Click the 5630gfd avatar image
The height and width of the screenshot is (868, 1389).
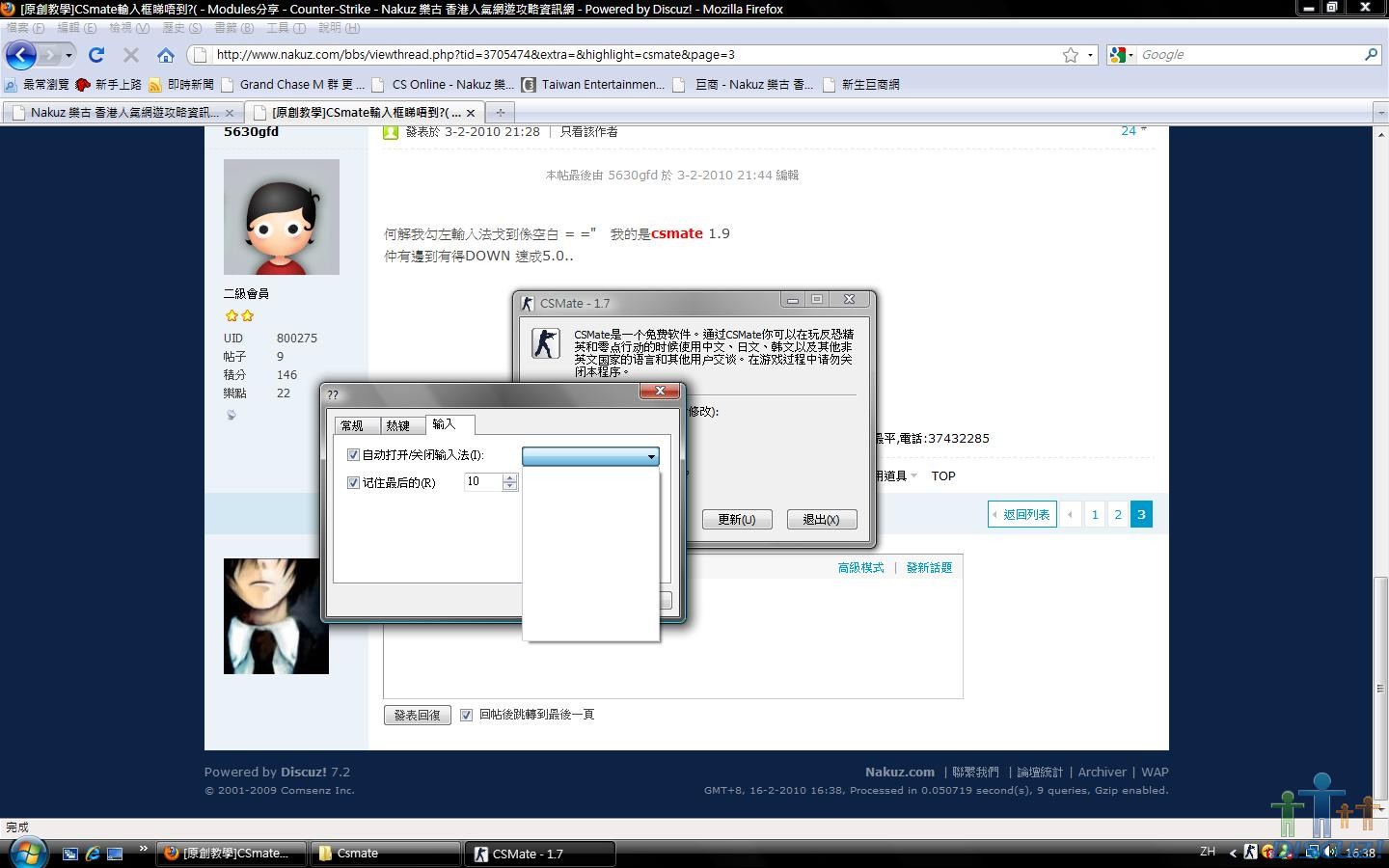click(282, 217)
